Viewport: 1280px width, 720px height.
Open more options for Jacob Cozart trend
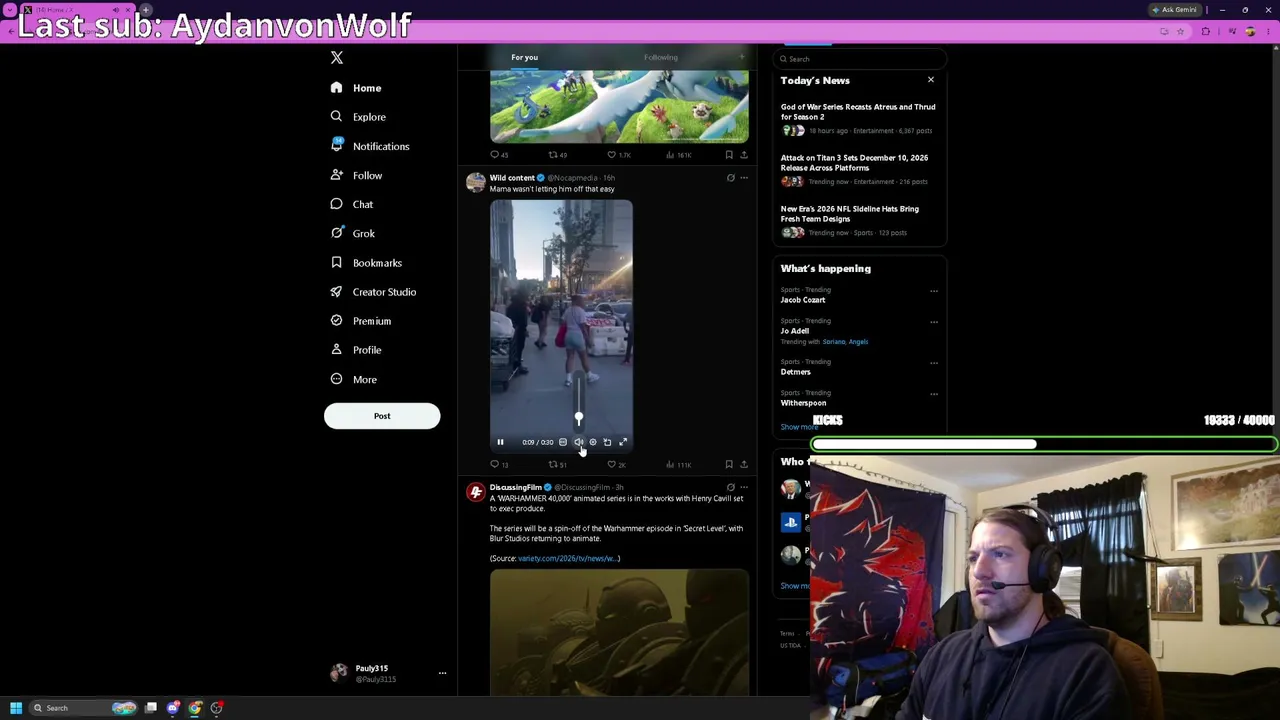tap(934, 291)
